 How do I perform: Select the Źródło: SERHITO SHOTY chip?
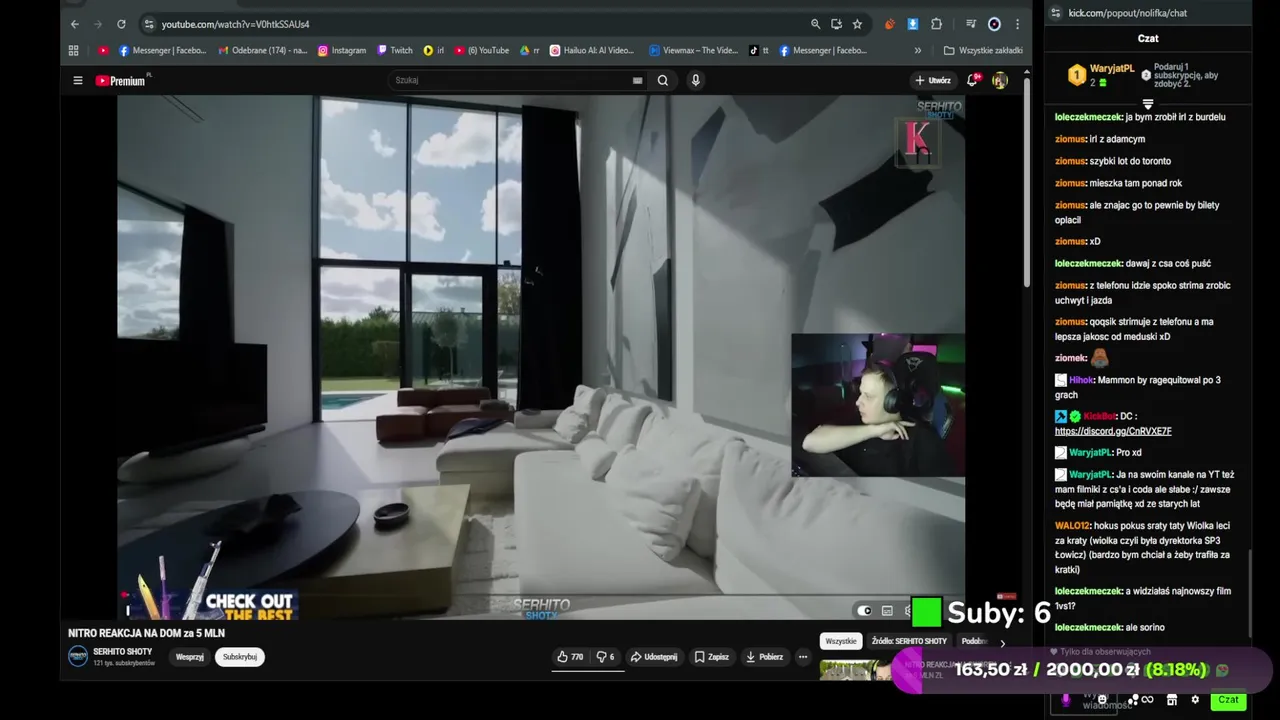(909, 641)
